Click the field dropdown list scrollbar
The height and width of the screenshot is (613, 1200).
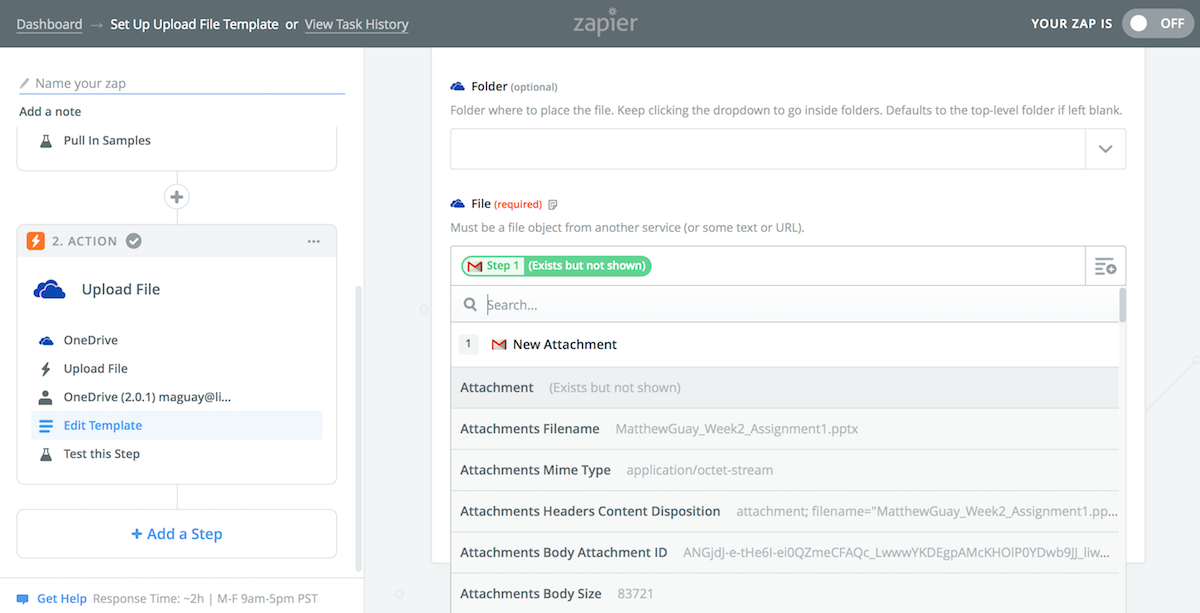point(1122,305)
